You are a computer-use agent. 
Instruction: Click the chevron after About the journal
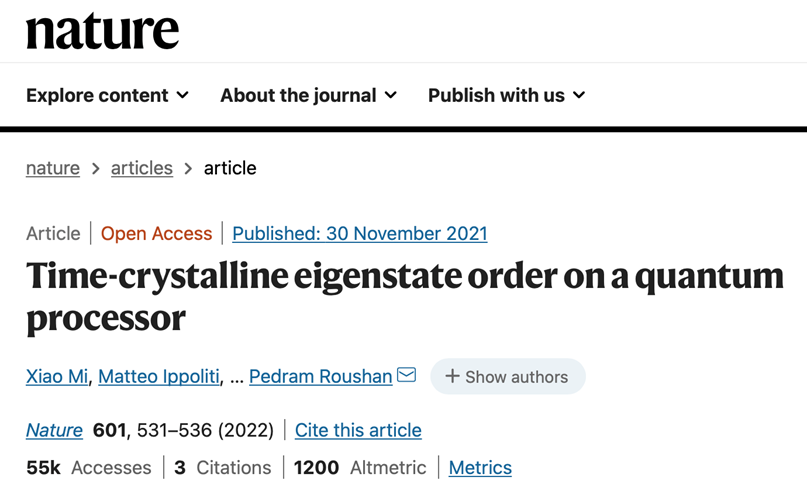point(391,95)
